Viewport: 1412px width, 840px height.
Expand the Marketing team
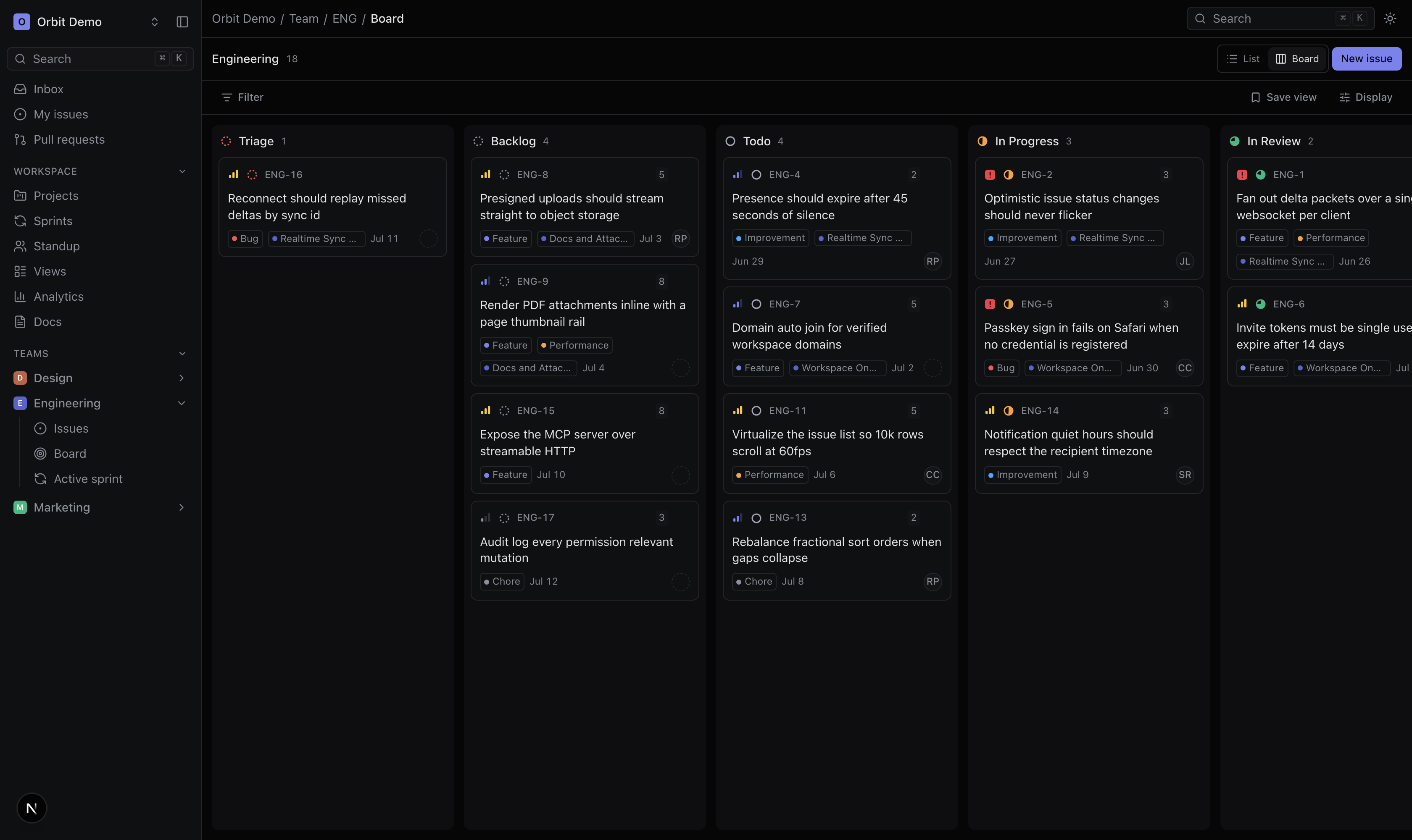[x=181, y=507]
